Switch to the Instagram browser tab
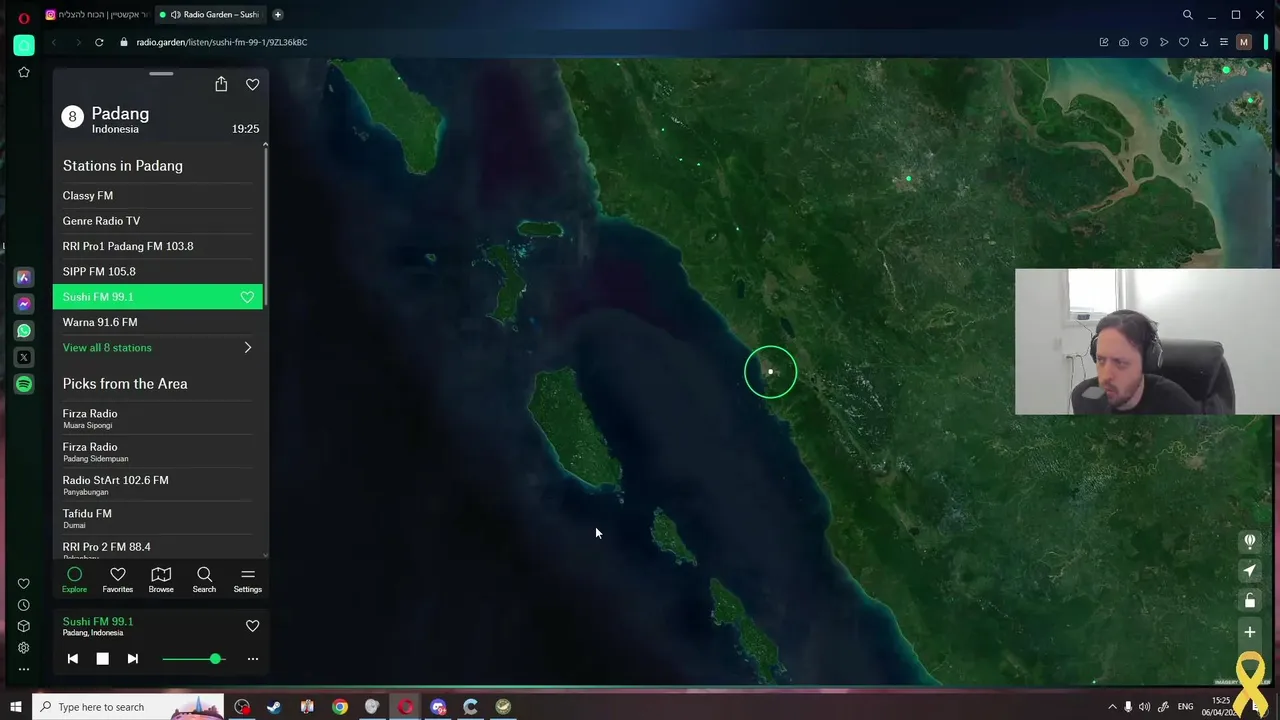 [98, 15]
